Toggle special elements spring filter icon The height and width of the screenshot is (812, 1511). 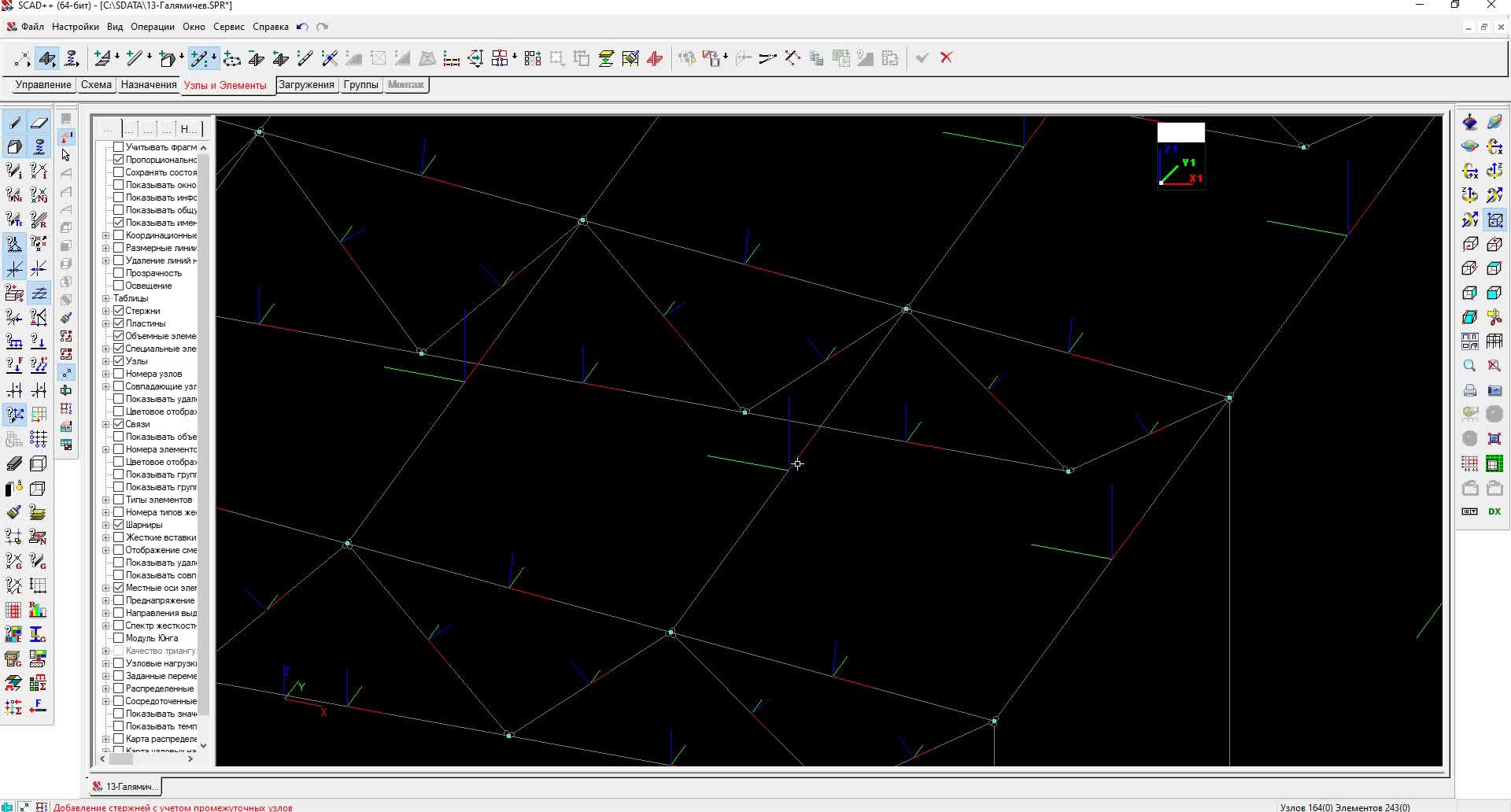39,147
